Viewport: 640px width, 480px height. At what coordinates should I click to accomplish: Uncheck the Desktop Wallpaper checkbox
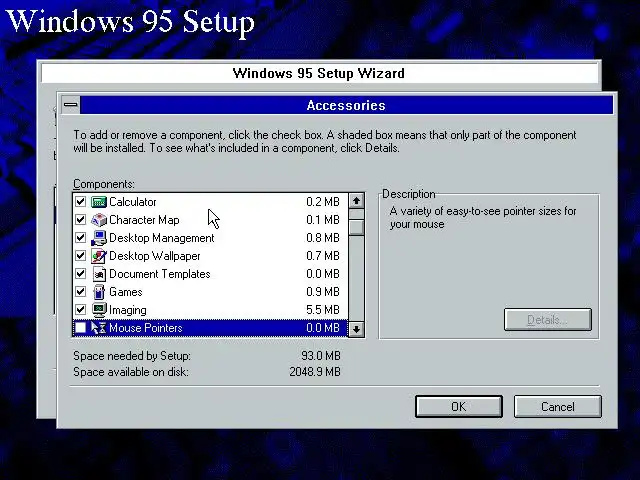tap(80, 256)
